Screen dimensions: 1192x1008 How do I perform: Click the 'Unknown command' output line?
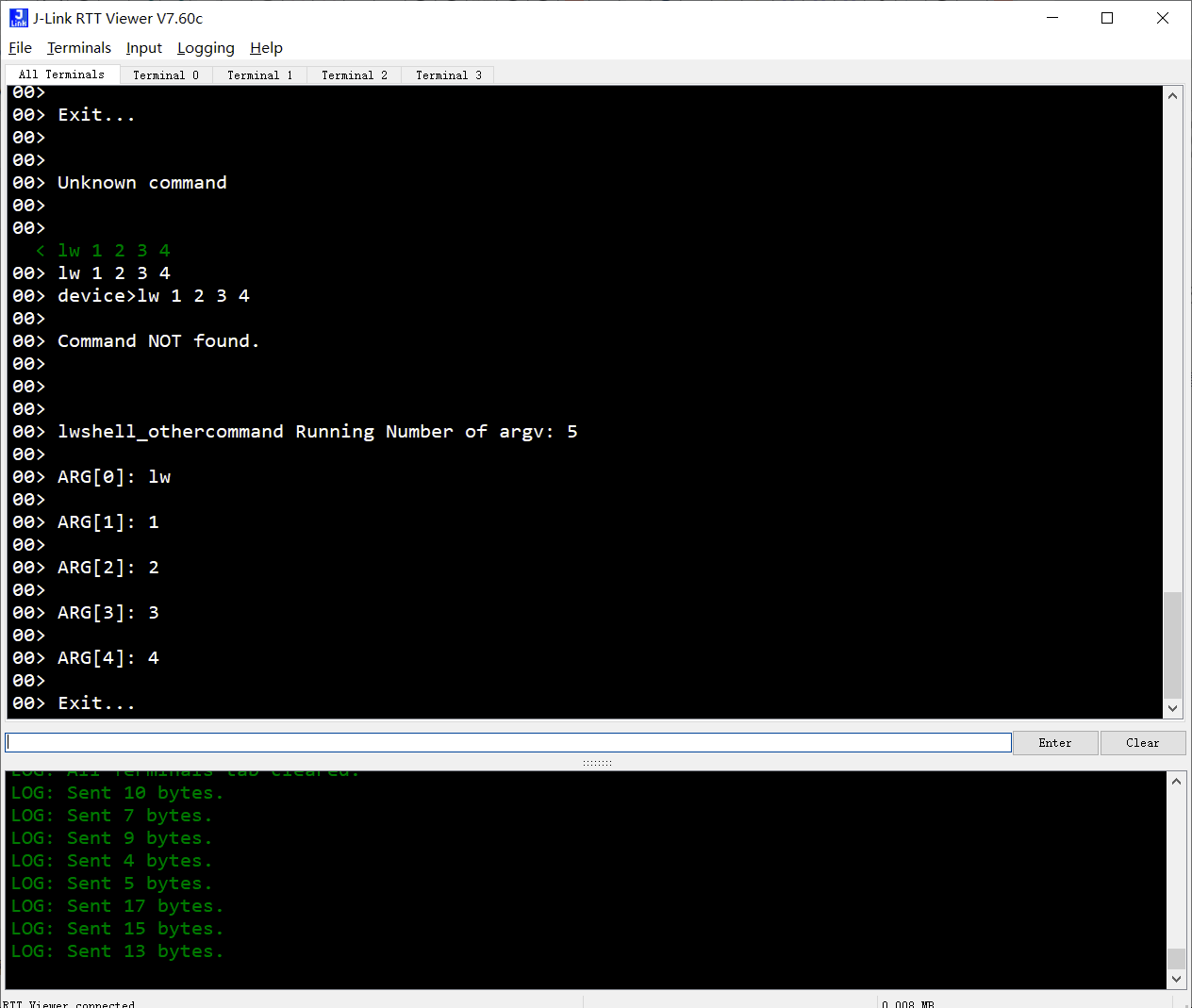pos(142,183)
